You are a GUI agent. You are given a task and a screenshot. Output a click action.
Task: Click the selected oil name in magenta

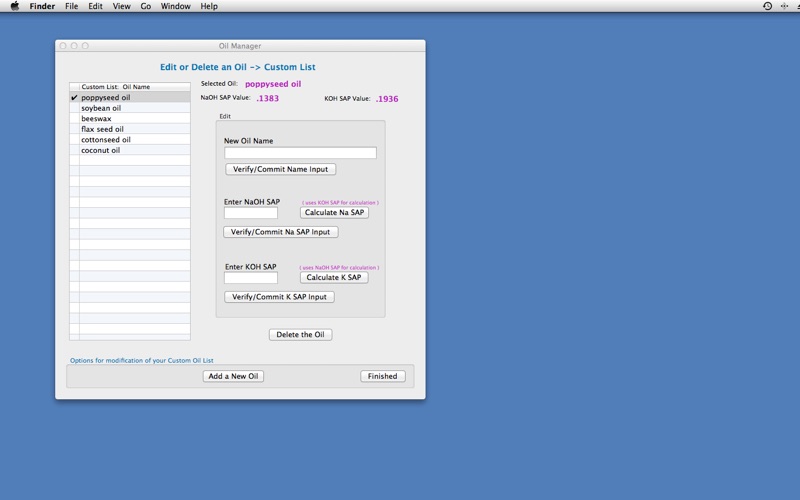(273, 84)
